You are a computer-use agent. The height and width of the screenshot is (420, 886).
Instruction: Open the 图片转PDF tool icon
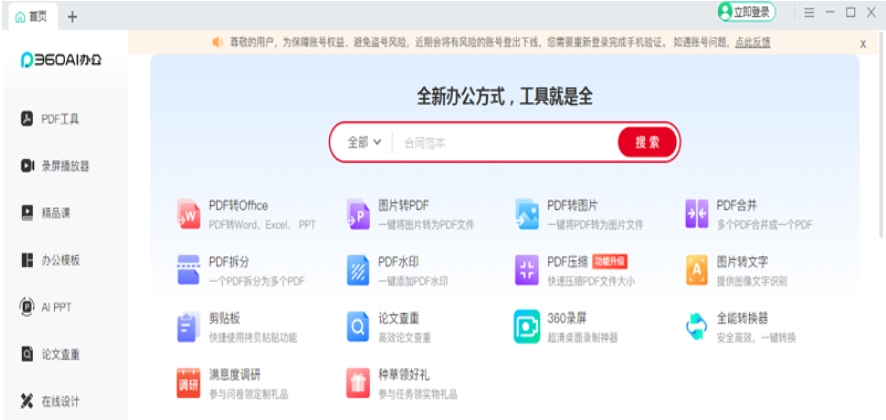358,214
